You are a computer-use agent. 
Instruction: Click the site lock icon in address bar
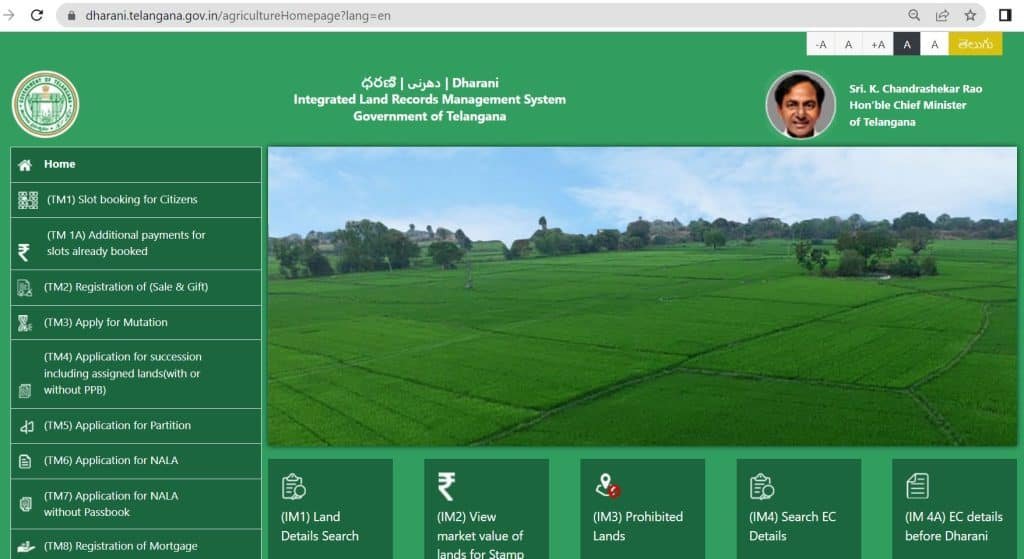[71, 16]
